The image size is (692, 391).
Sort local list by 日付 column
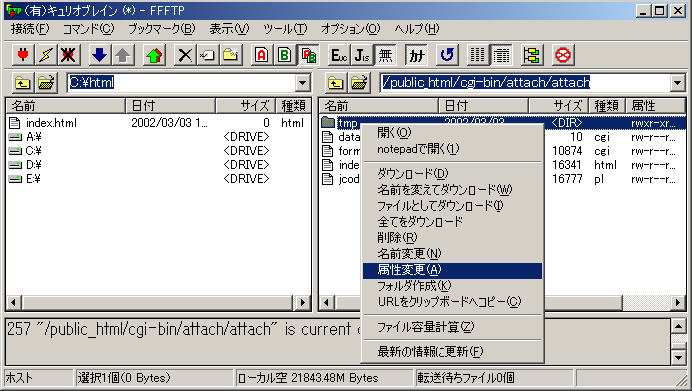pos(171,106)
